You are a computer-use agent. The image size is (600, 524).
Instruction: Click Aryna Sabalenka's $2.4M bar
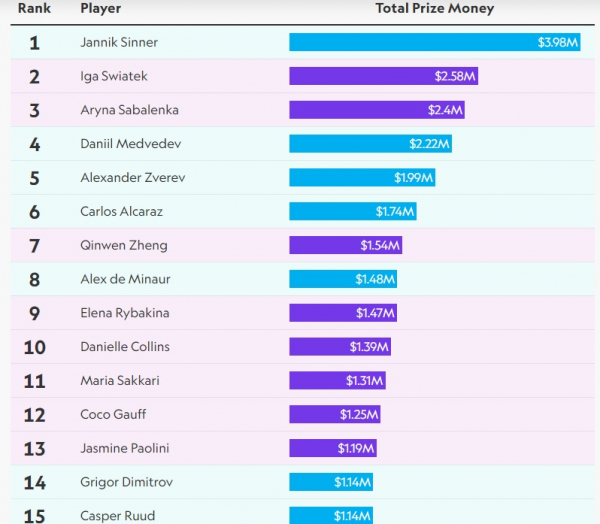[377, 110]
